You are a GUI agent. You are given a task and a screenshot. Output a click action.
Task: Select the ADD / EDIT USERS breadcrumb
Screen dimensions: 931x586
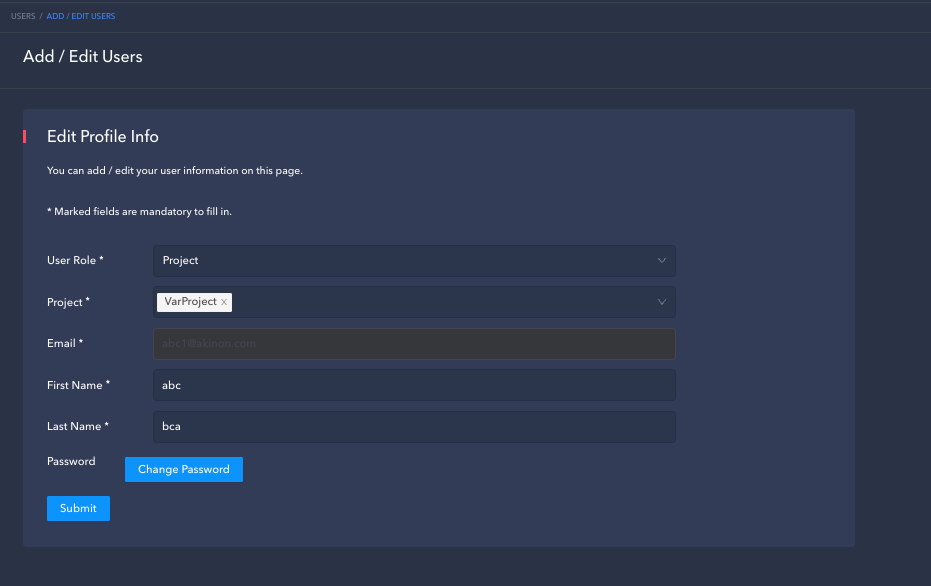(81, 16)
